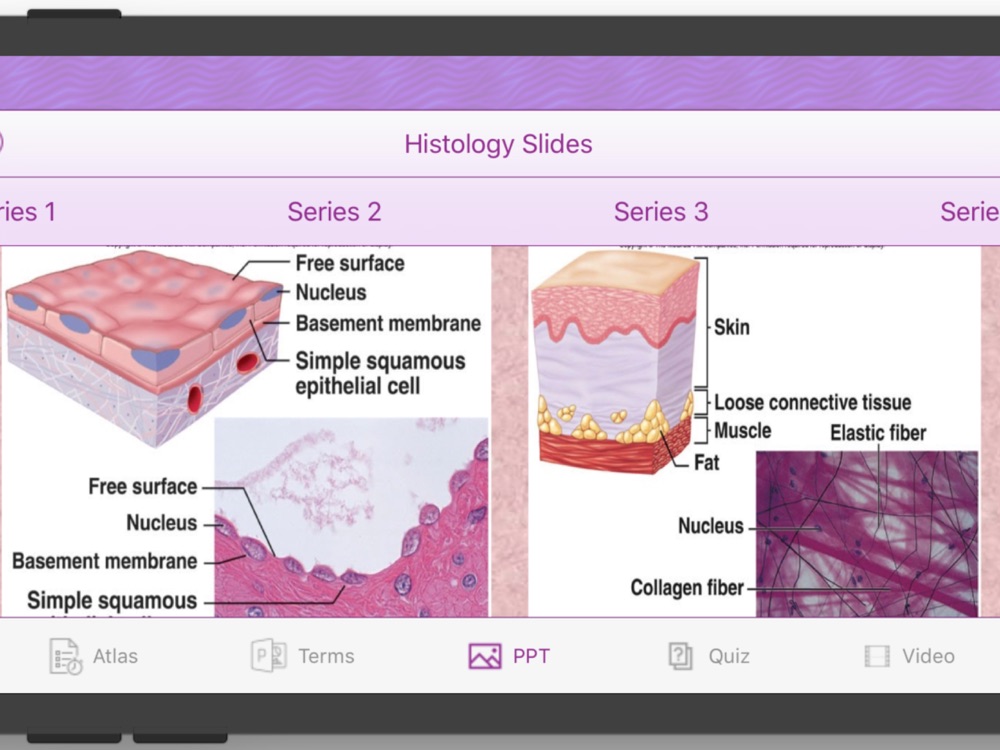Tap the Video filmstrip icon
This screenshot has width=1000, height=750.
(877, 656)
